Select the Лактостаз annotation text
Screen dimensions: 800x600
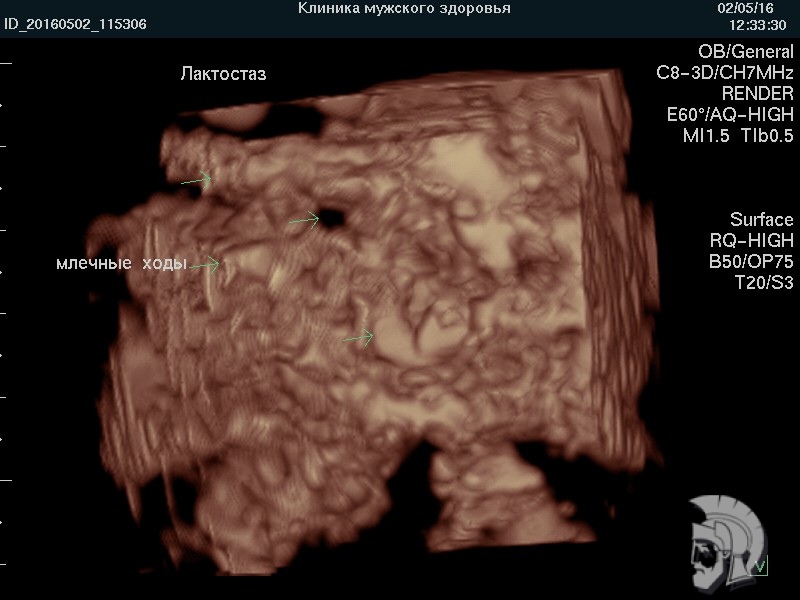223,74
